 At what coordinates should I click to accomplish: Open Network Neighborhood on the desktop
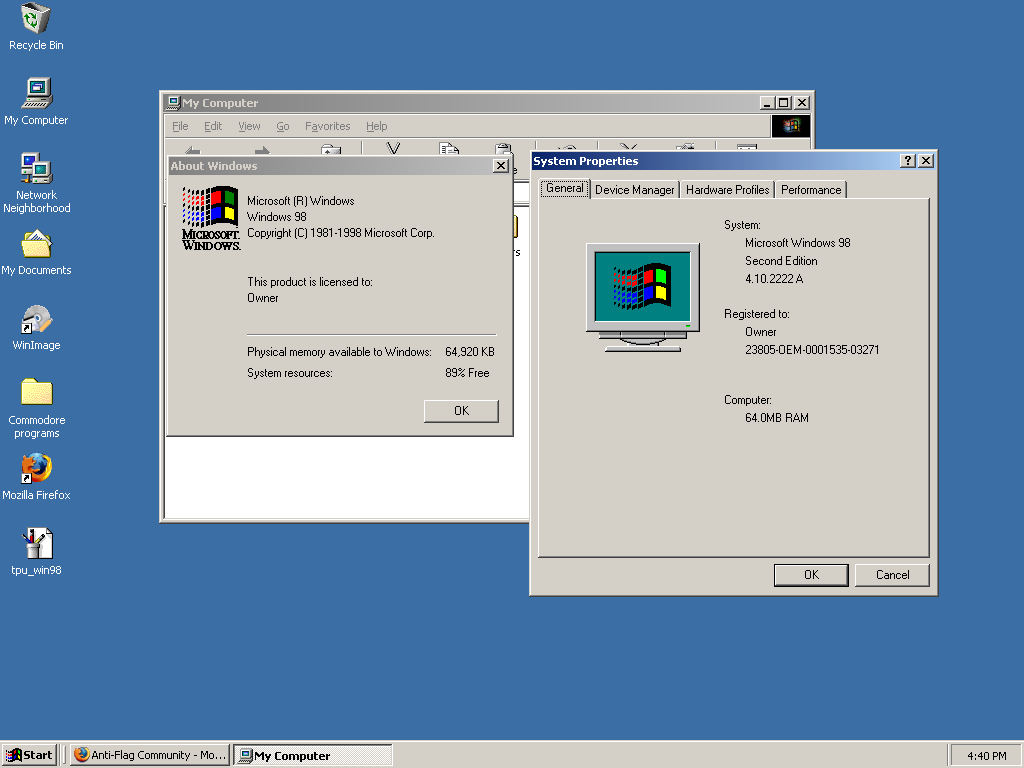tap(36, 169)
